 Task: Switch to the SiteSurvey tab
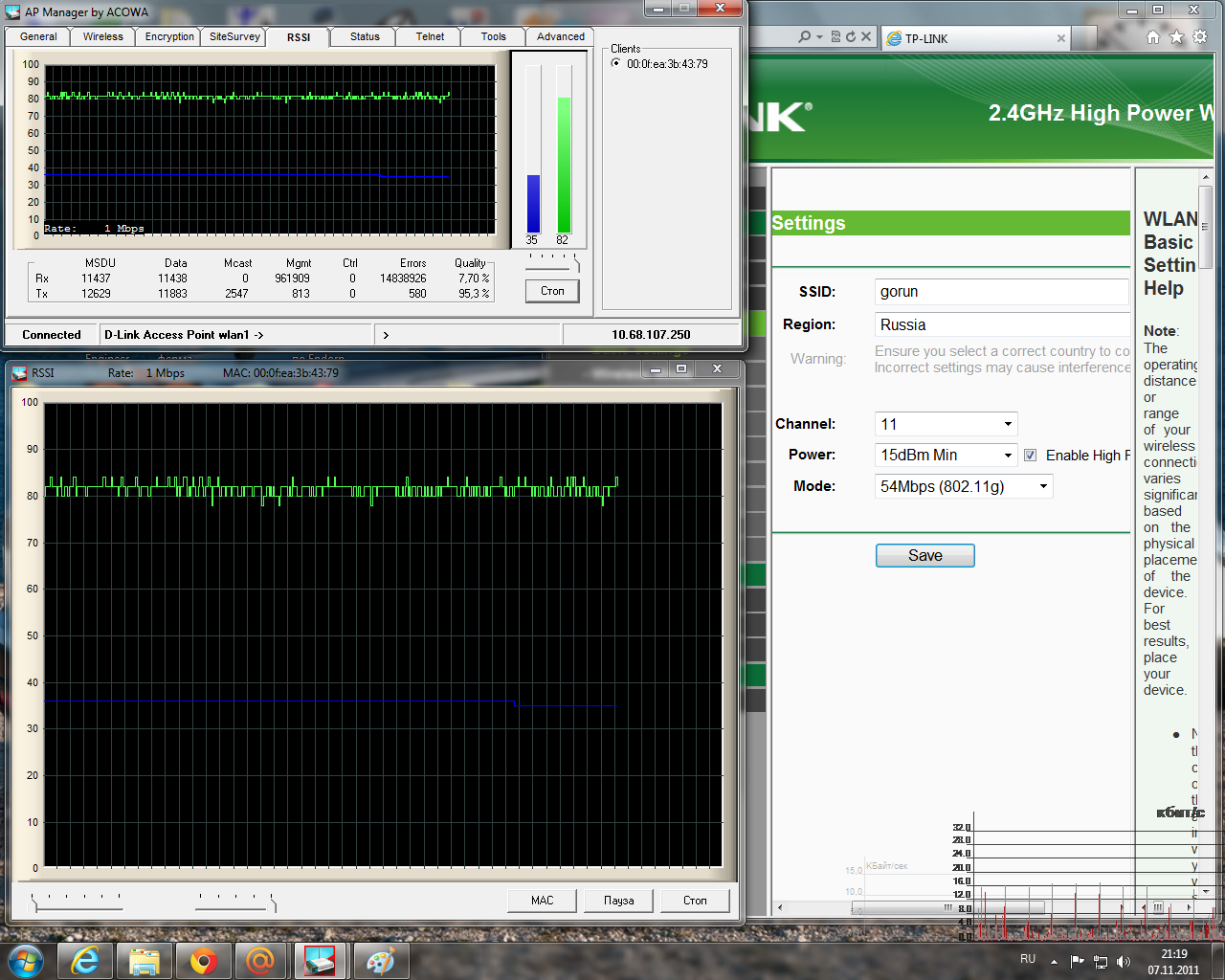coord(234,36)
